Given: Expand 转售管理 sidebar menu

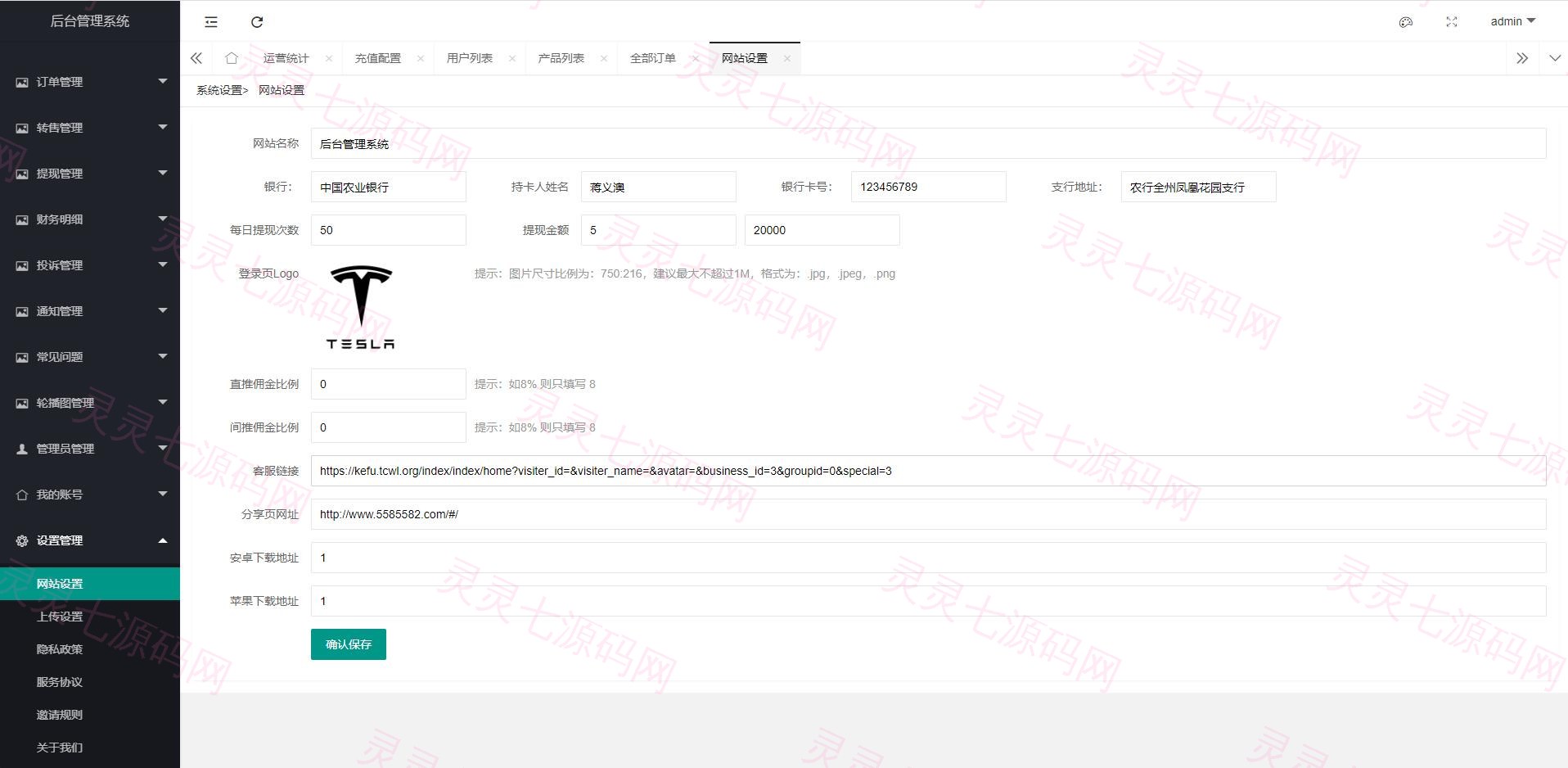Looking at the screenshot, I should 90,128.
